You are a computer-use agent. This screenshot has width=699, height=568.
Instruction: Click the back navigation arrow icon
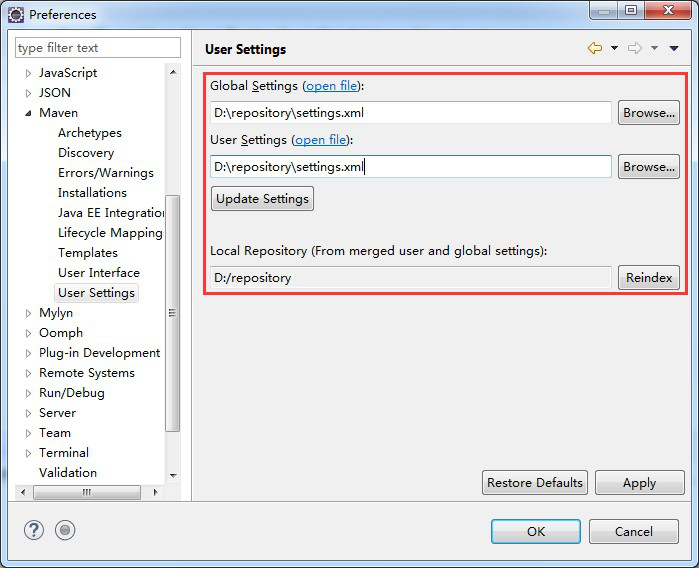point(595,48)
